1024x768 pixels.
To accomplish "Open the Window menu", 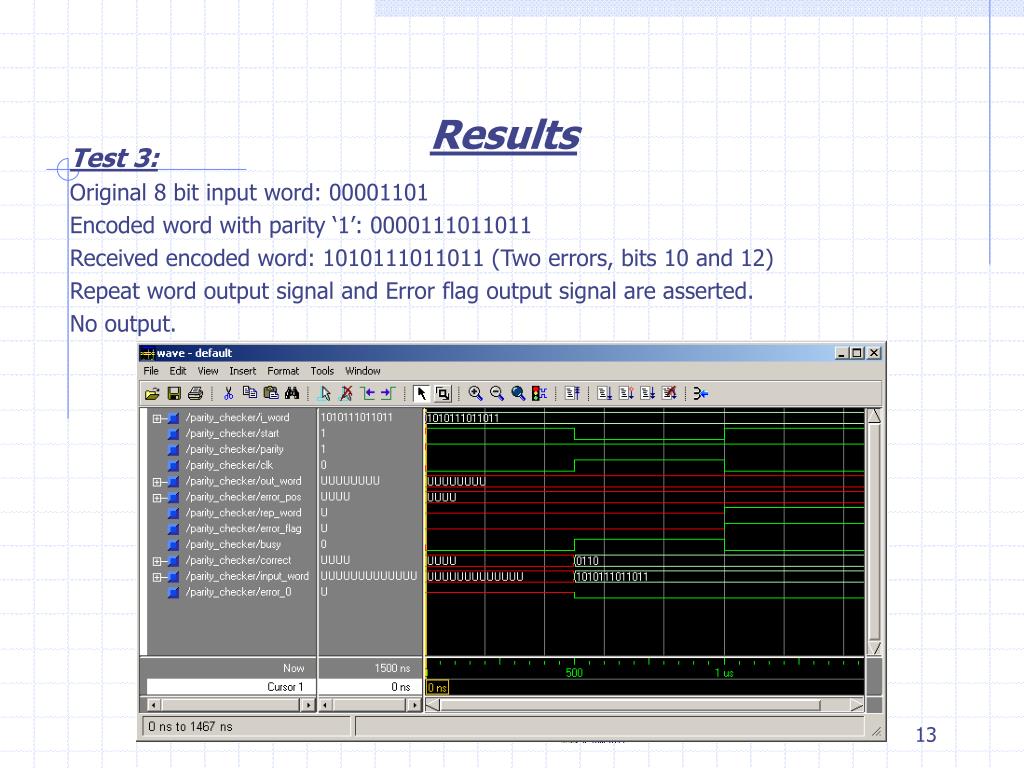I will click(362, 371).
